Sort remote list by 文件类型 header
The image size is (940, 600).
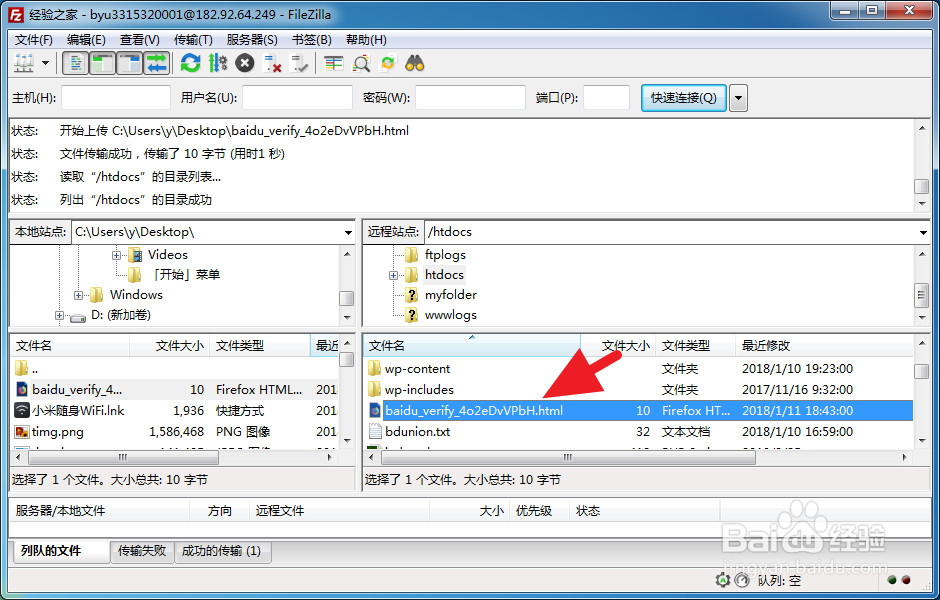pos(695,345)
